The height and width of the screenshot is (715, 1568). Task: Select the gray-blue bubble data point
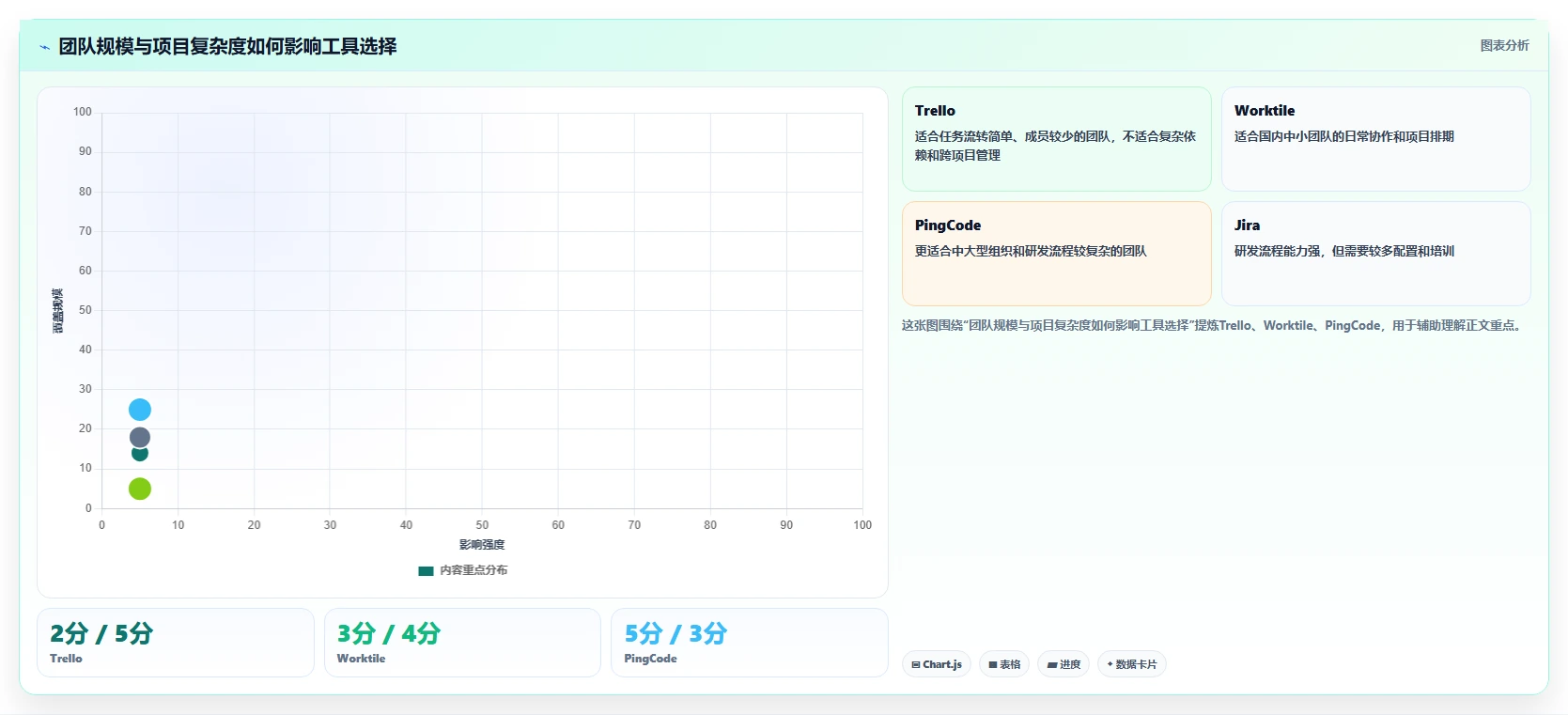tap(140, 437)
